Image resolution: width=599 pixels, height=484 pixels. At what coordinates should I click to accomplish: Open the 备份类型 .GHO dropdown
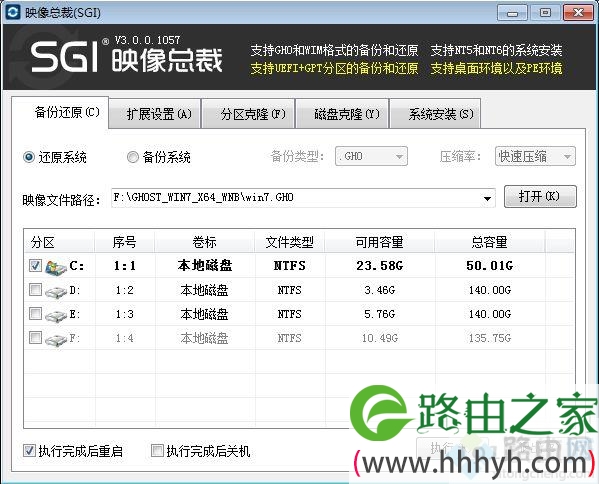click(371, 156)
